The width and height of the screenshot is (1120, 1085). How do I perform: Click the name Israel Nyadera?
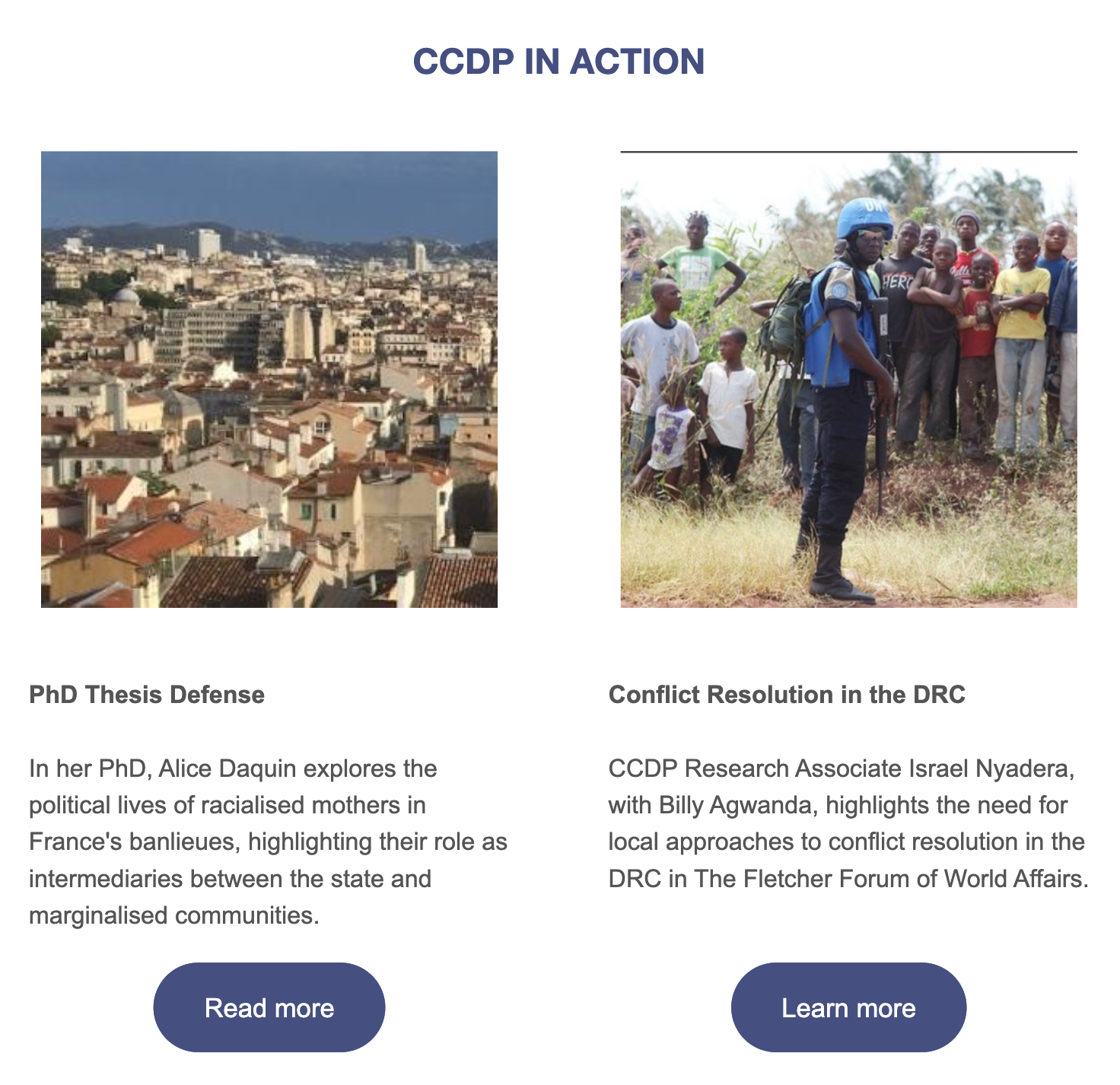pos(991,768)
